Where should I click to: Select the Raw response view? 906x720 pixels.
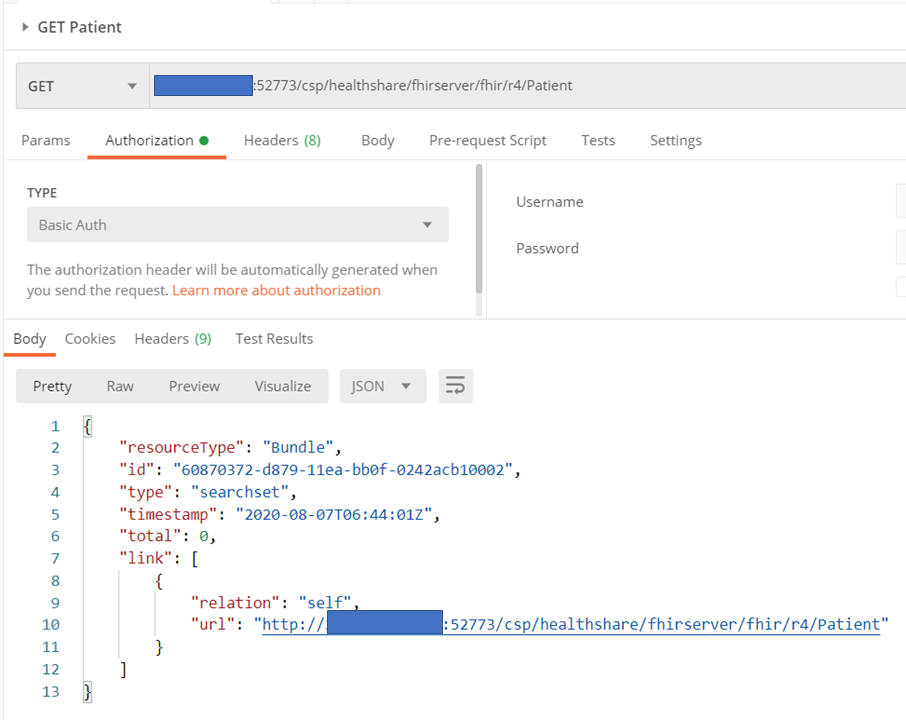[x=120, y=386]
